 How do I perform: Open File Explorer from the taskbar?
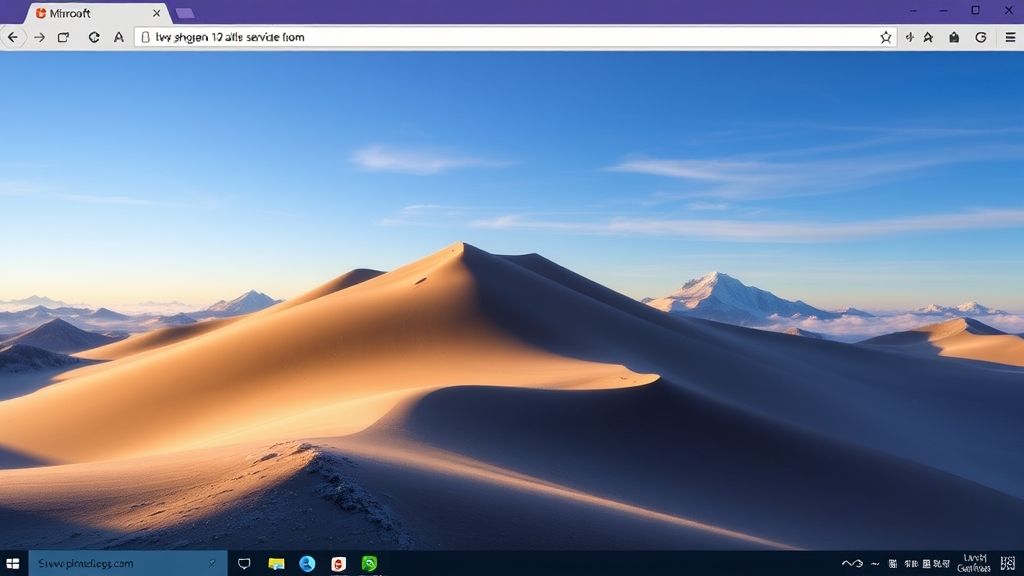[x=276, y=564]
